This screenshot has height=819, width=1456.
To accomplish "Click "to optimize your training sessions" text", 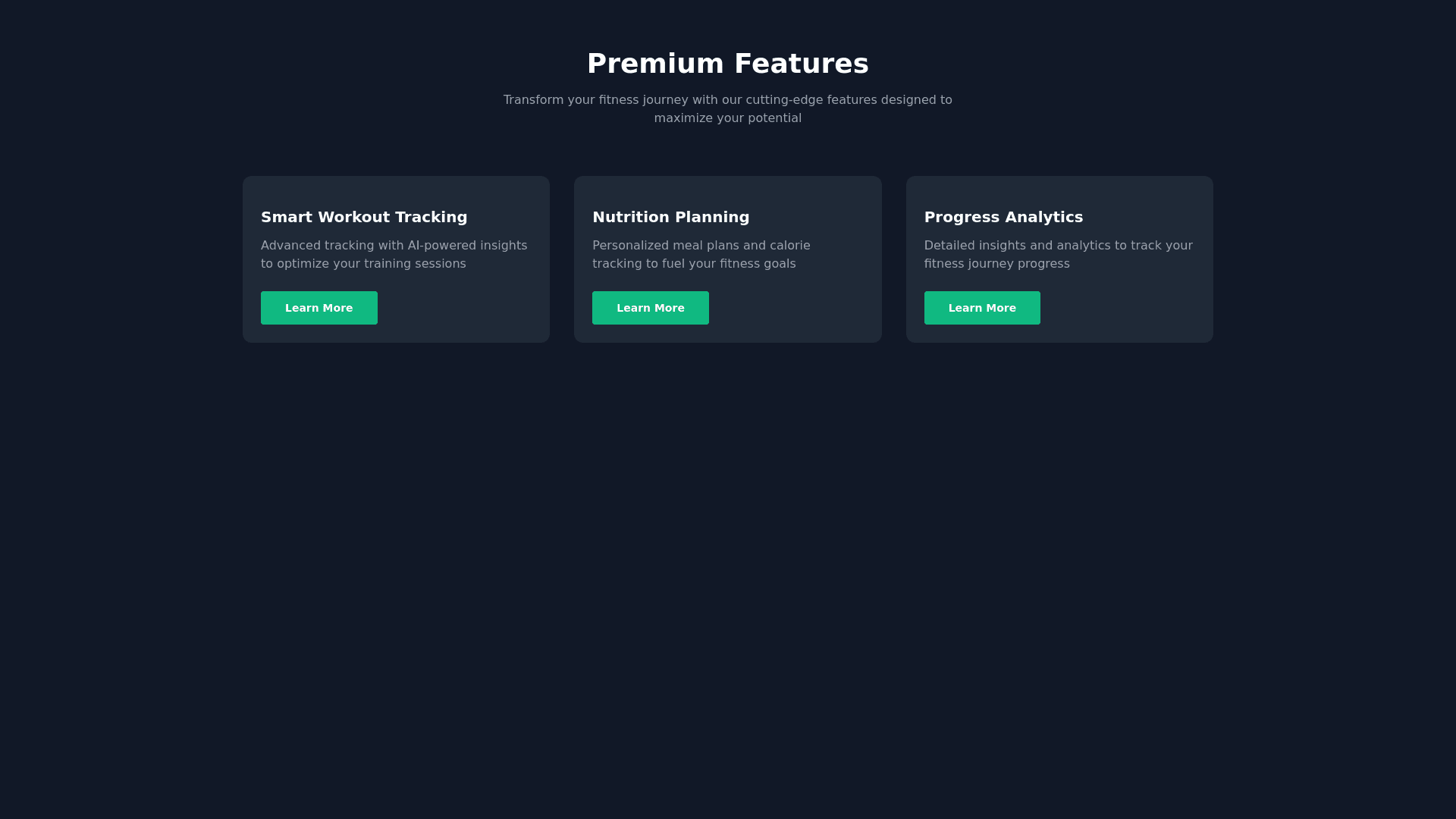I will 363,264.
